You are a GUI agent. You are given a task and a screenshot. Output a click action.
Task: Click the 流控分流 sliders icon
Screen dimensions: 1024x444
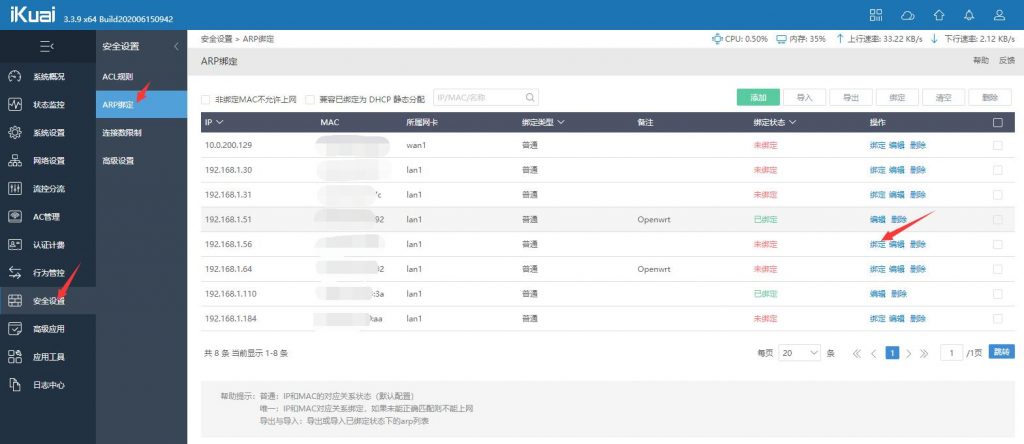coord(14,189)
